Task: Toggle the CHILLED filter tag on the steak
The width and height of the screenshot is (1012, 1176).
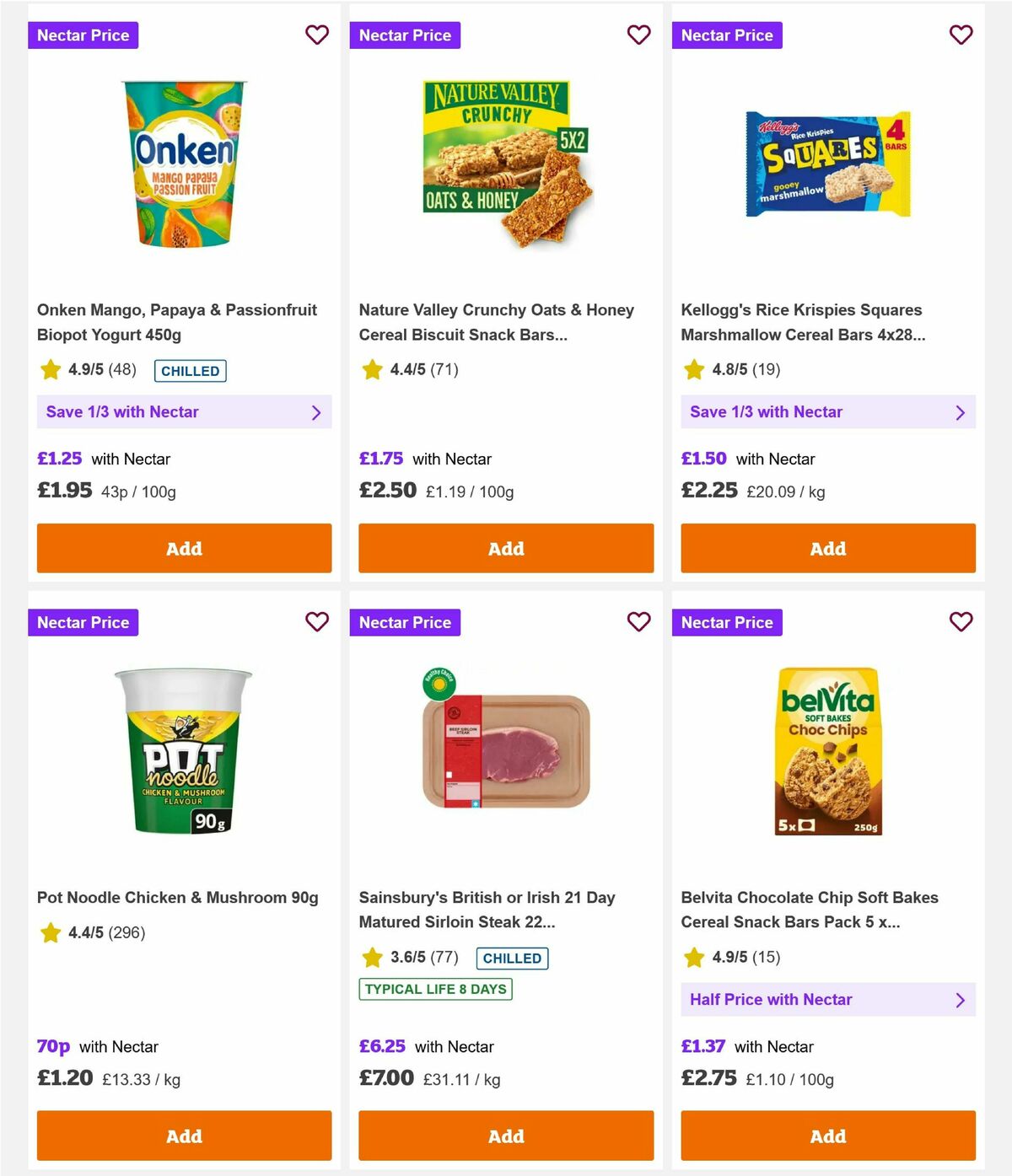Action: tap(511, 958)
